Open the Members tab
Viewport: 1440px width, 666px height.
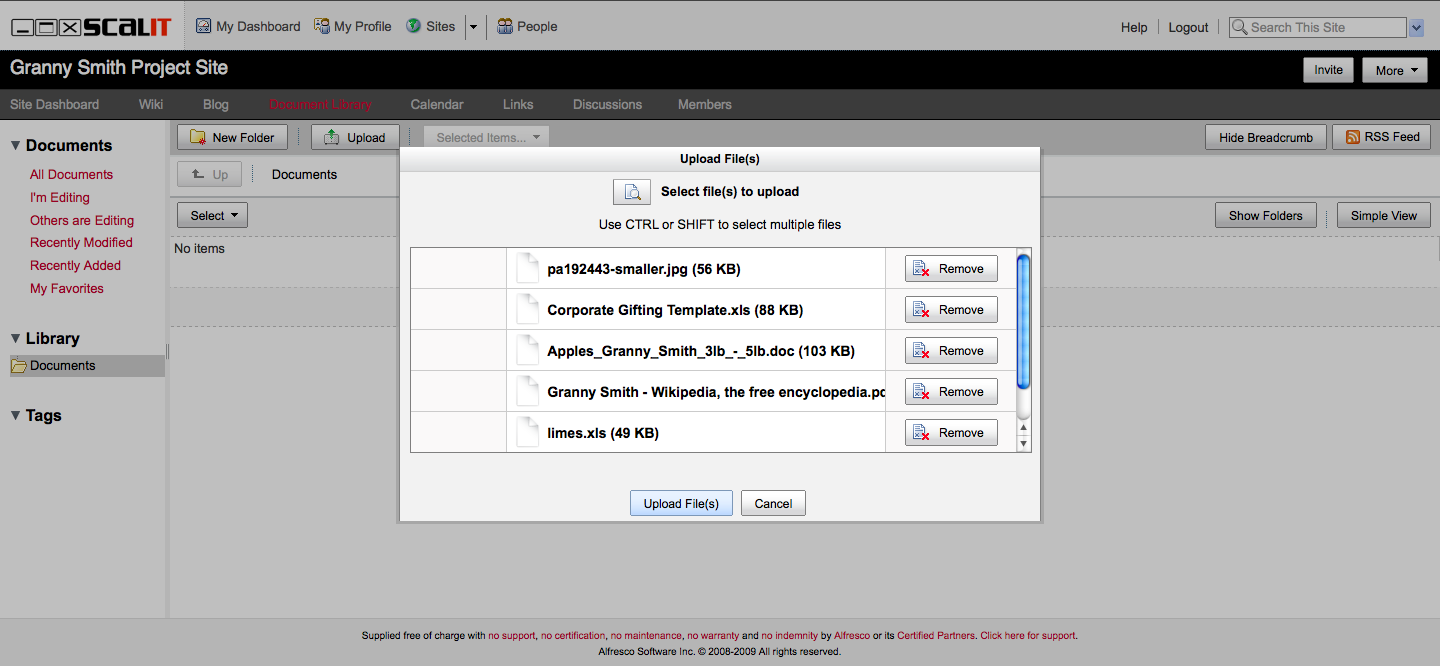(705, 104)
